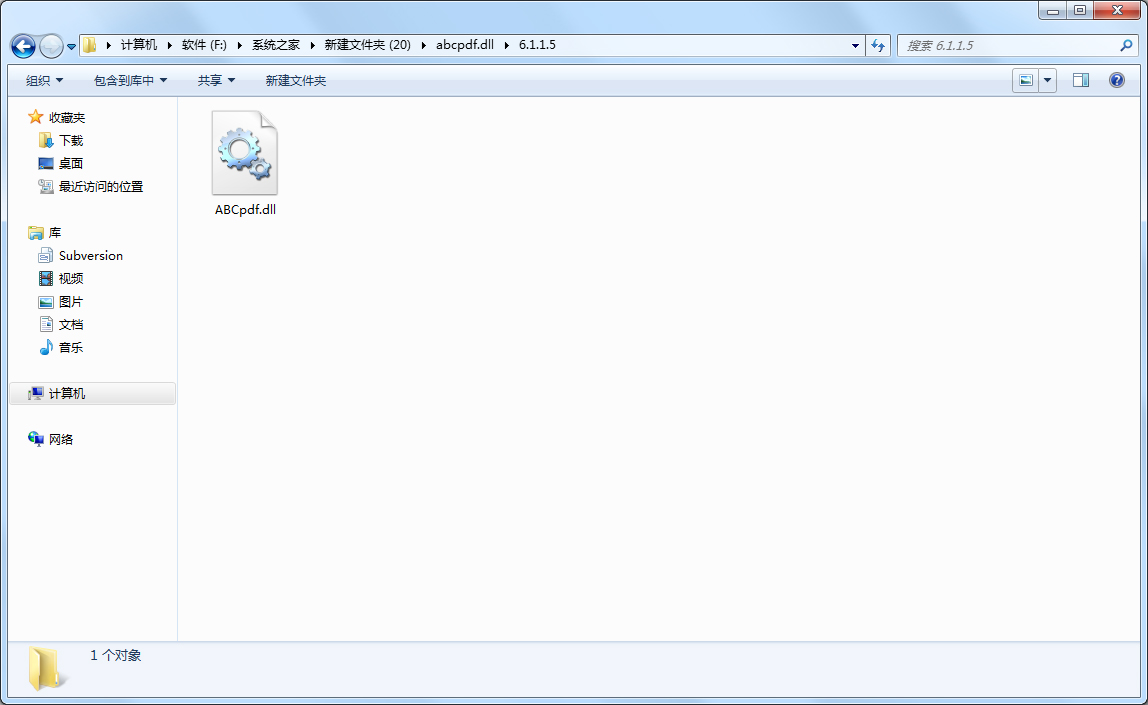Click the 搜索 6.1.1.5 search field
The height and width of the screenshot is (705, 1148).
click(x=1008, y=46)
